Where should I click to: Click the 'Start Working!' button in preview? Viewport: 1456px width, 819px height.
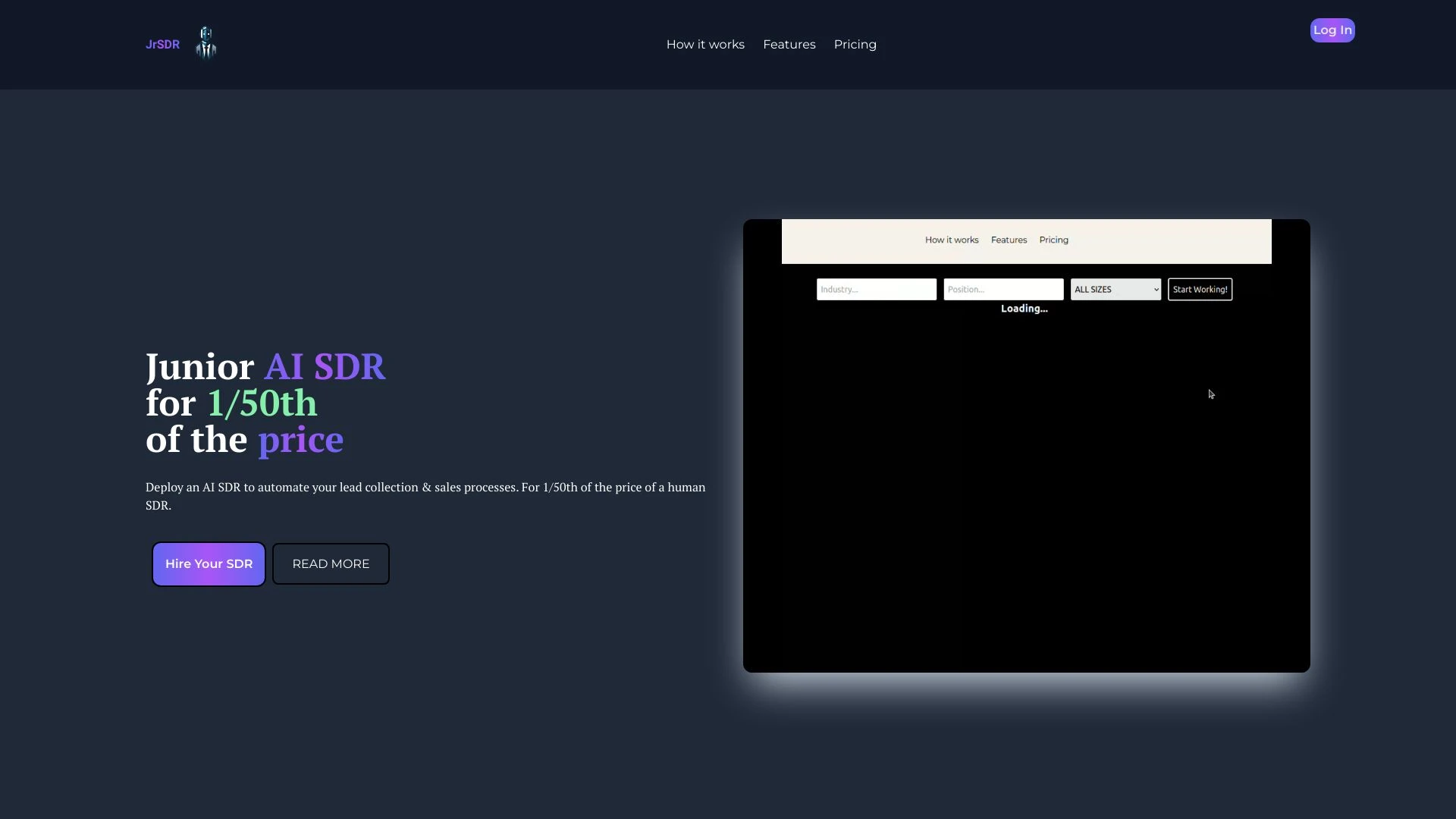tap(1199, 288)
